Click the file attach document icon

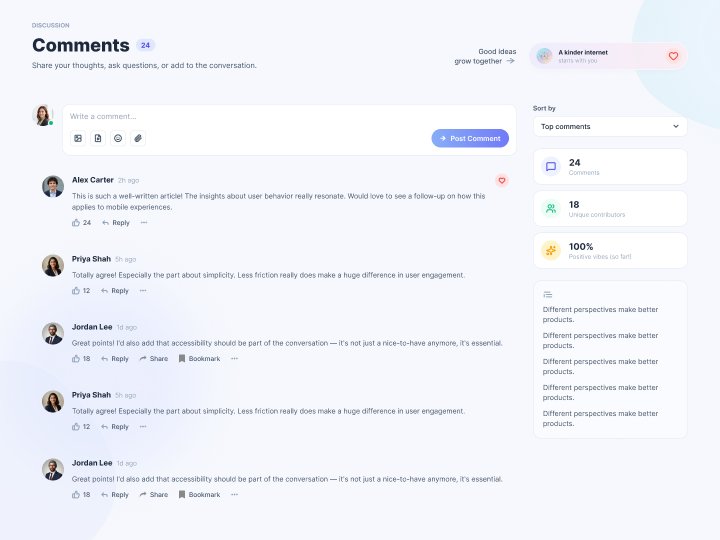(98, 138)
